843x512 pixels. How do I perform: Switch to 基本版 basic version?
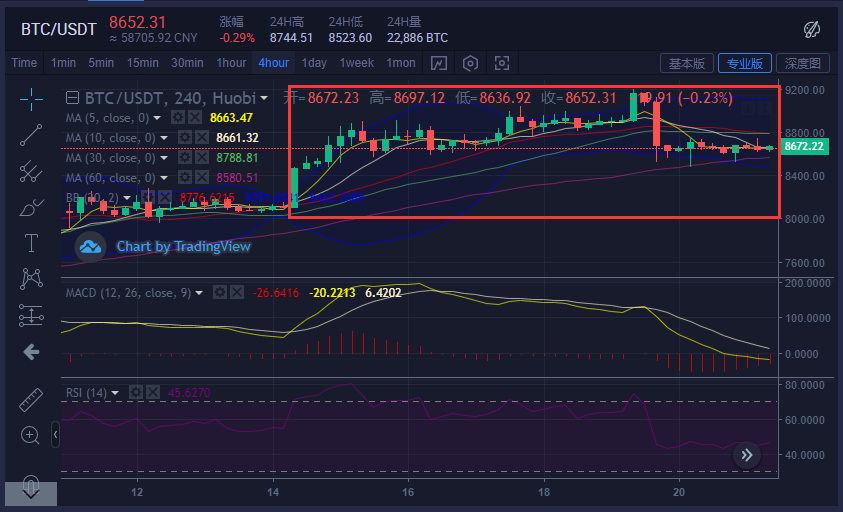click(687, 63)
